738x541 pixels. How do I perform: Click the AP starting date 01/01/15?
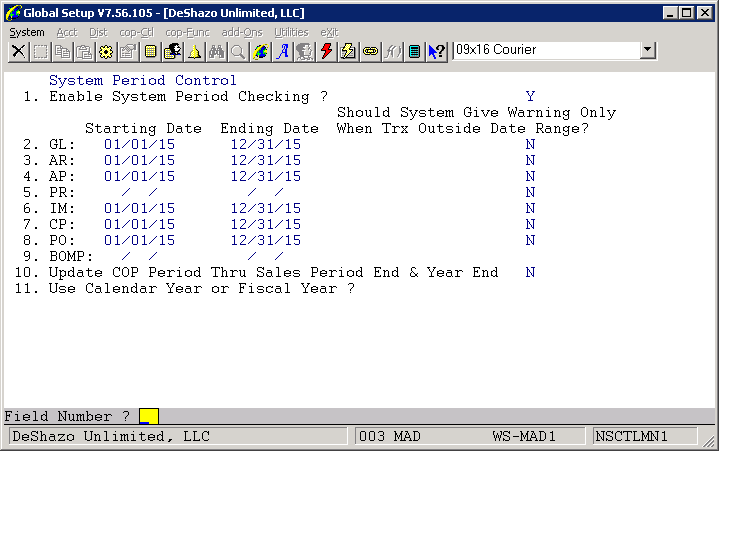pos(139,177)
